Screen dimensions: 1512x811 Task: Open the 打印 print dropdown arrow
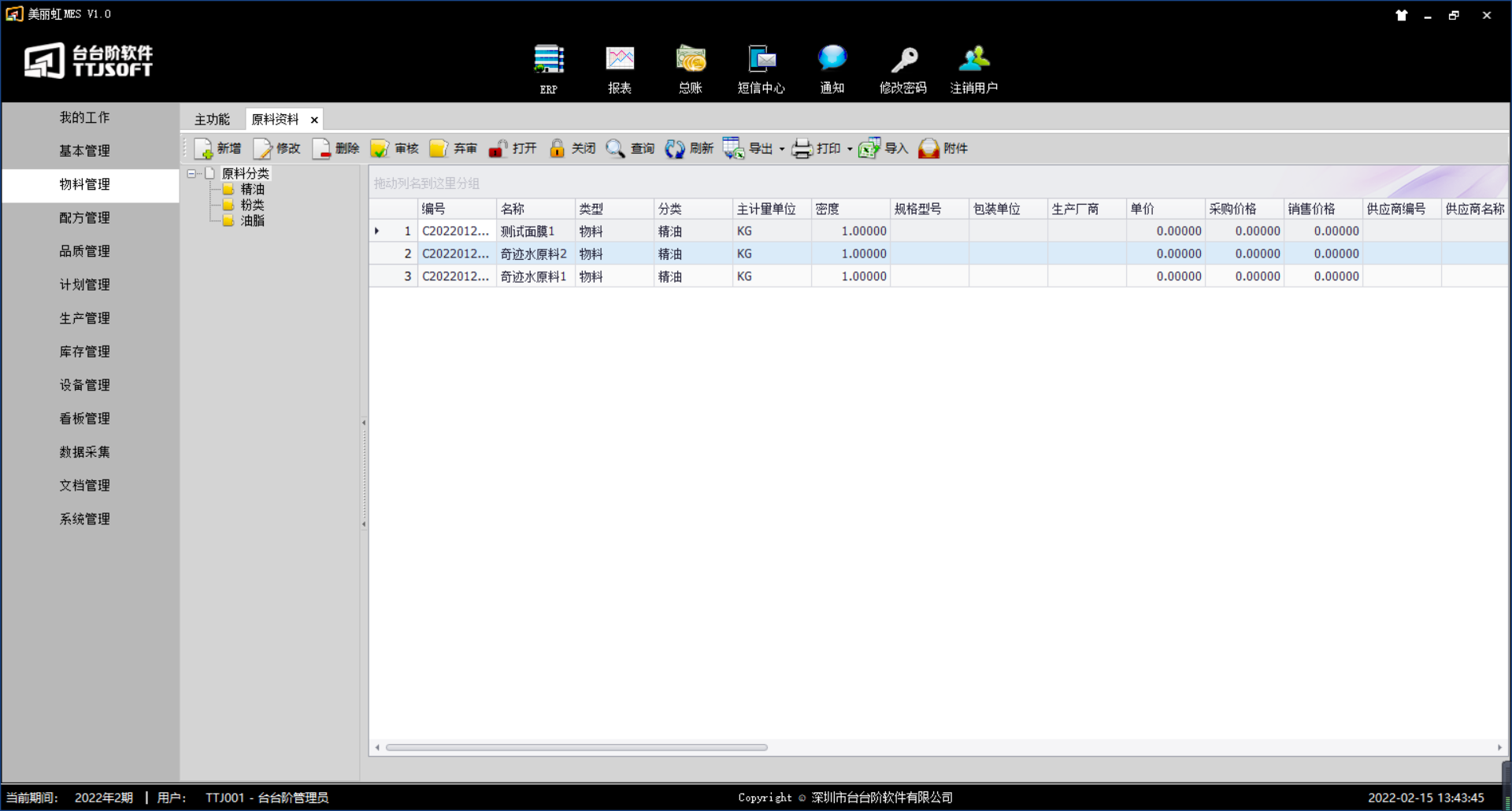pos(850,149)
